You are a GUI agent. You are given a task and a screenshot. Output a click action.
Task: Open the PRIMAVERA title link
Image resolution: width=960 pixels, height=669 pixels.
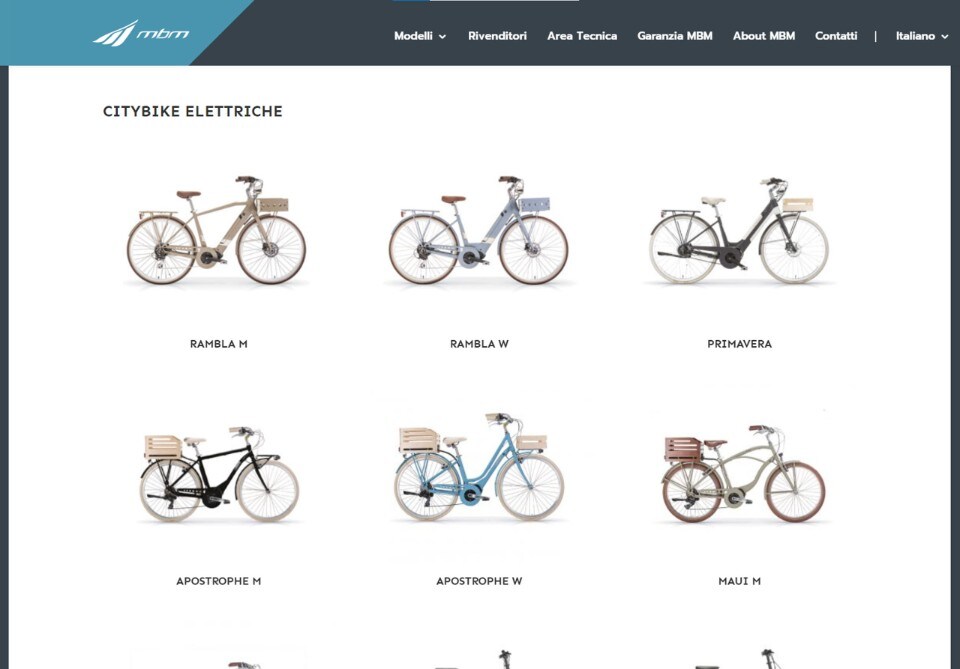tap(739, 344)
